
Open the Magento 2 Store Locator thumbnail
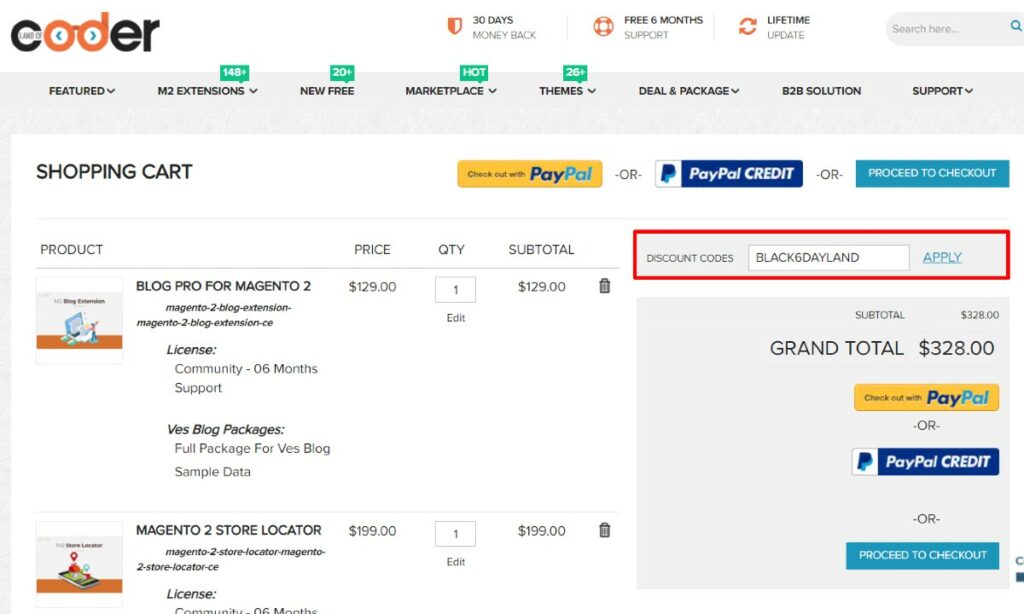(x=79, y=564)
